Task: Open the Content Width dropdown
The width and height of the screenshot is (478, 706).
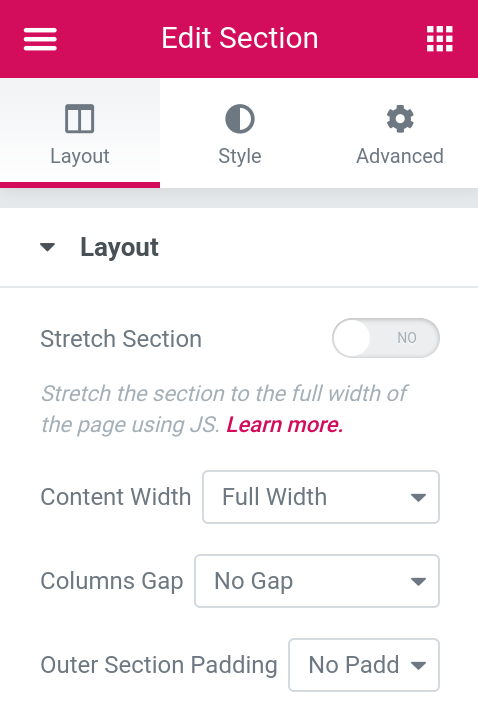Action: point(321,497)
